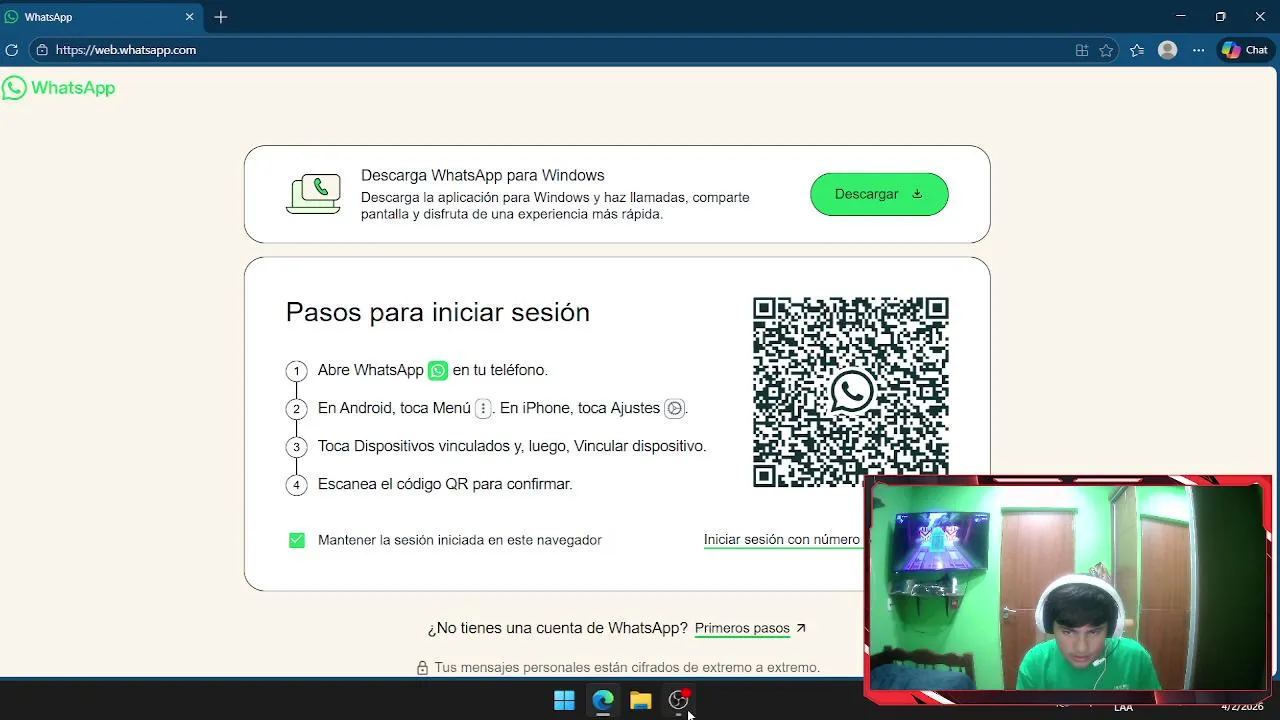Restore down the browser window
1280x720 pixels.
click(x=1220, y=17)
